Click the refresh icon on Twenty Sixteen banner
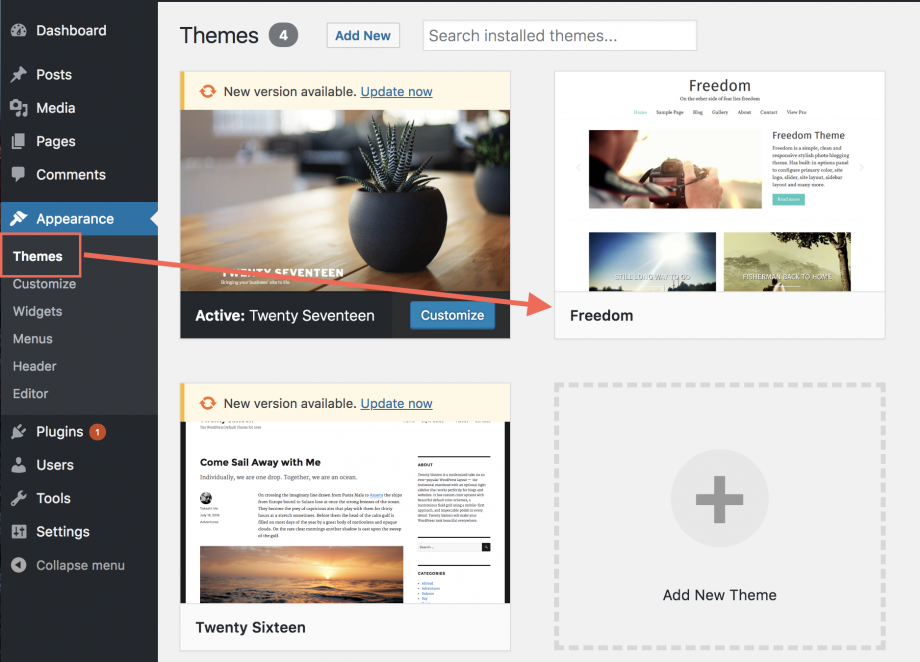Image resolution: width=920 pixels, height=662 pixels. click(x=207, y=403)
